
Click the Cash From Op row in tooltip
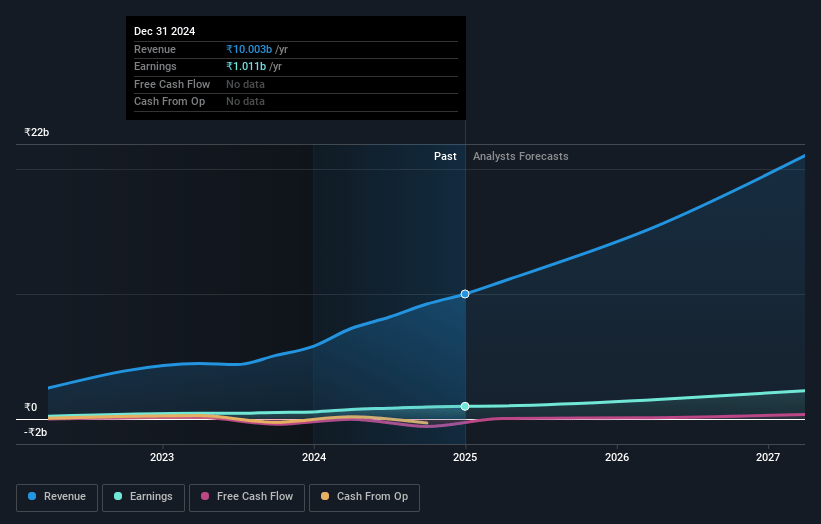[x=296, y=102]
